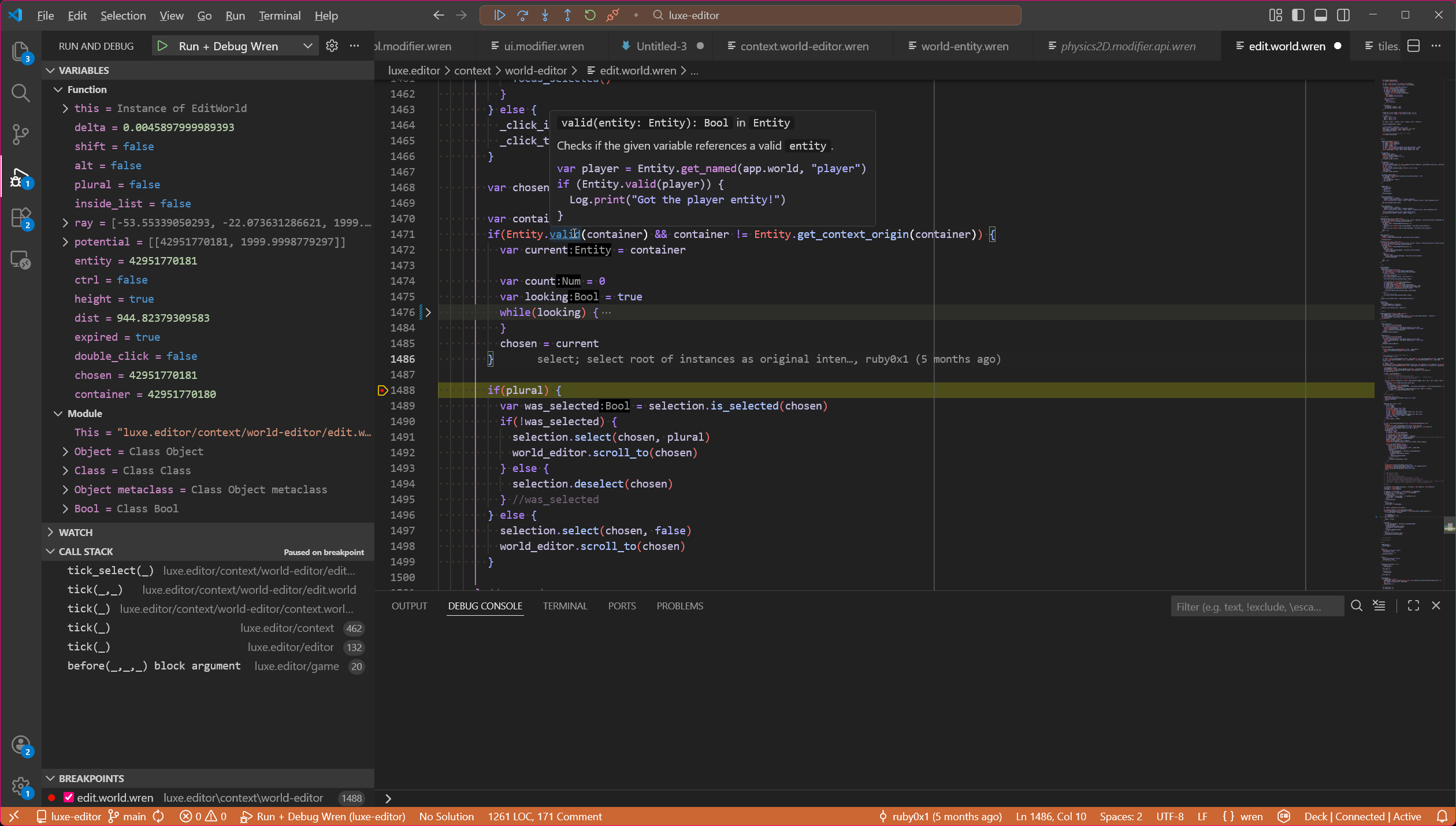Image resolution: width=1456 pixels, height=826 pixels.
Task: Click the Step Over debug icon
Action: click(x=523, y=16)
